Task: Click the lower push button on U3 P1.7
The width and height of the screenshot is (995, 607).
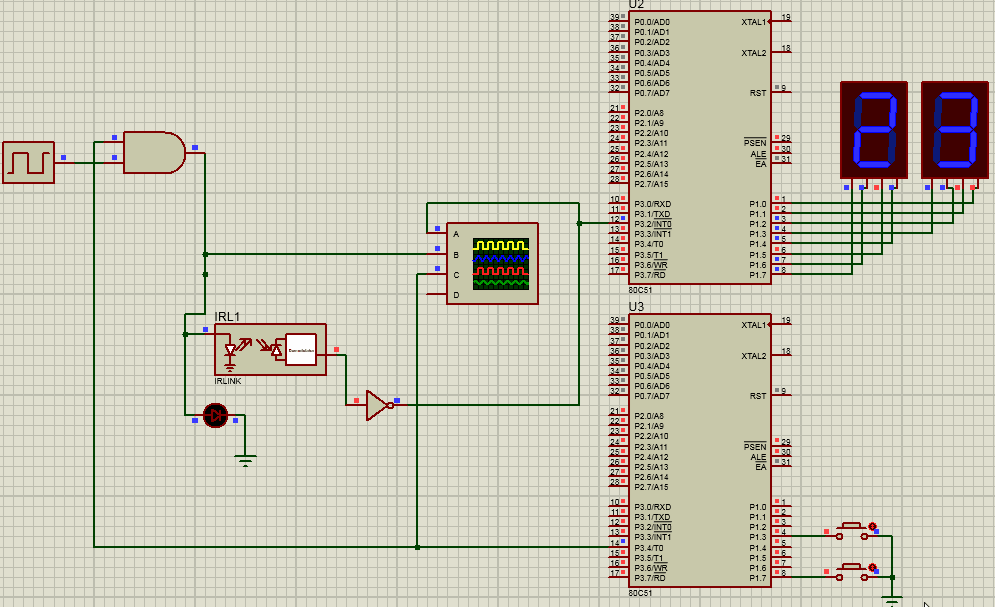Action: click(852, 571)
